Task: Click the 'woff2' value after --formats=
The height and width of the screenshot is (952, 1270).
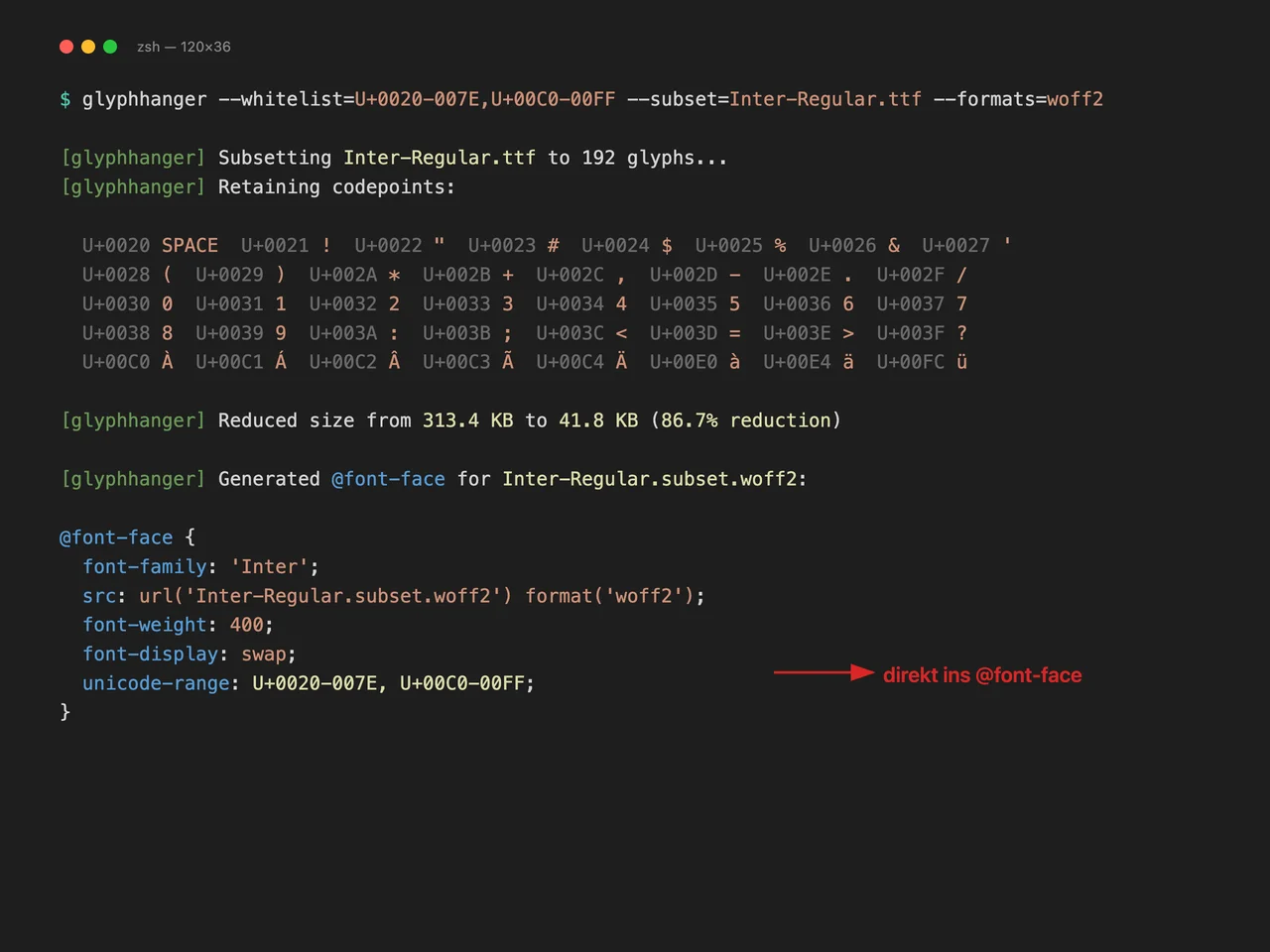Action: (x=1075, y=99)
